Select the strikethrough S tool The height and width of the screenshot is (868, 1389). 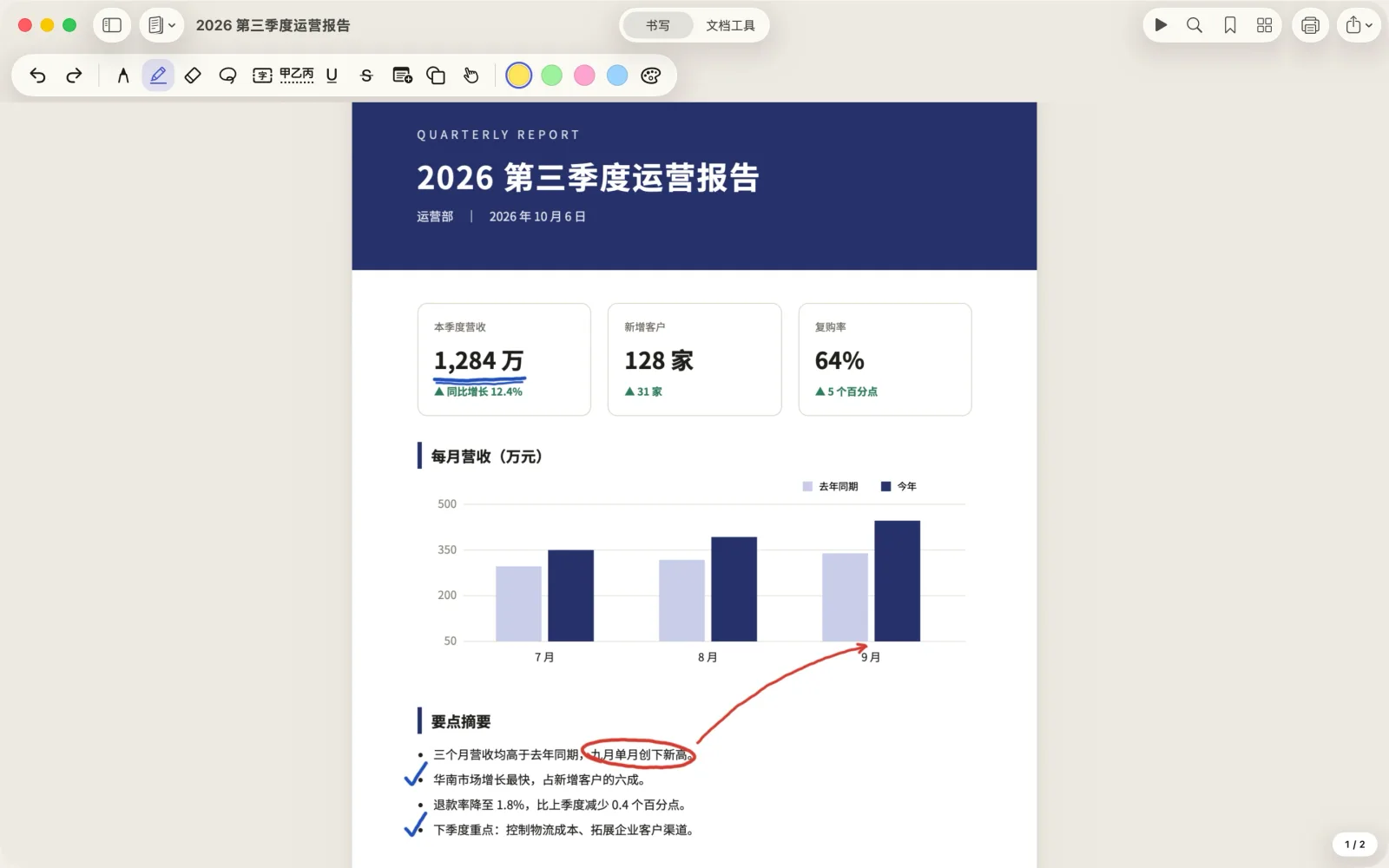click(x=366, y=76)
